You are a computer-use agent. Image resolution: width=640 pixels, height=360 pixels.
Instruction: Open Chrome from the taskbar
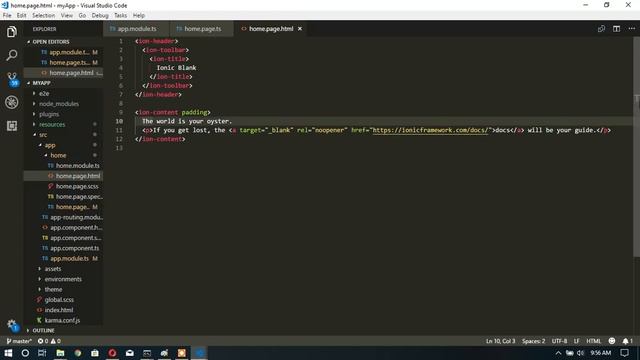pyautogui.click(x=78, y=353)
